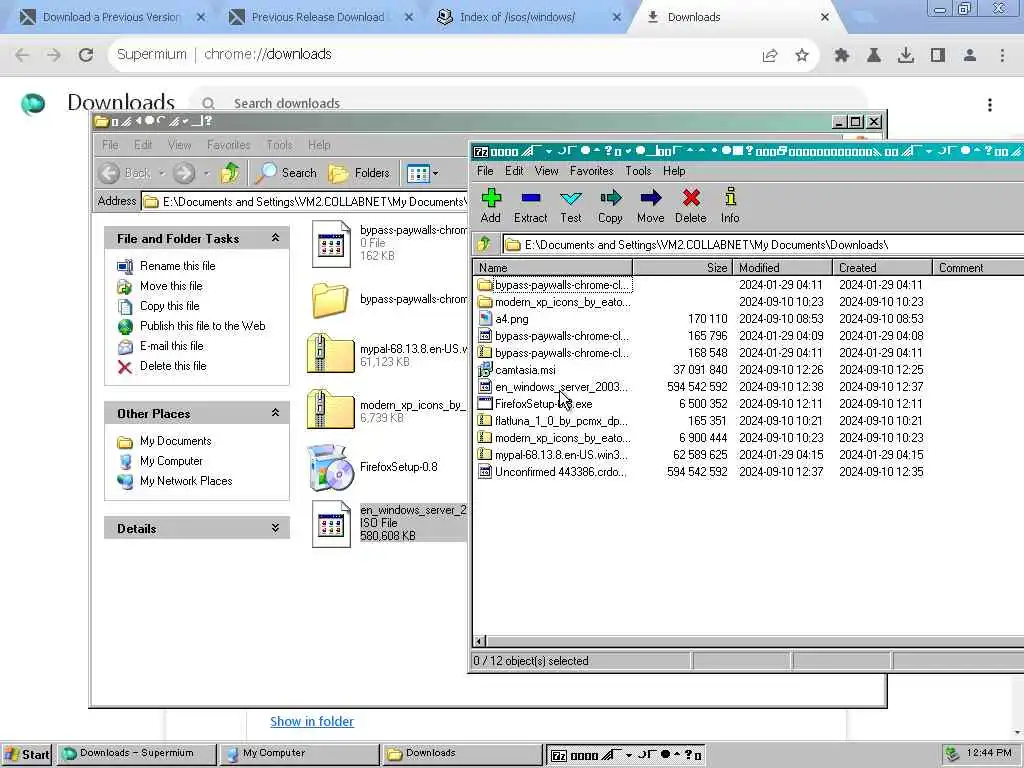Switch to Downloads folder taskbar button
This screenshot has width=1024, height=768.
tap(460, 754)
